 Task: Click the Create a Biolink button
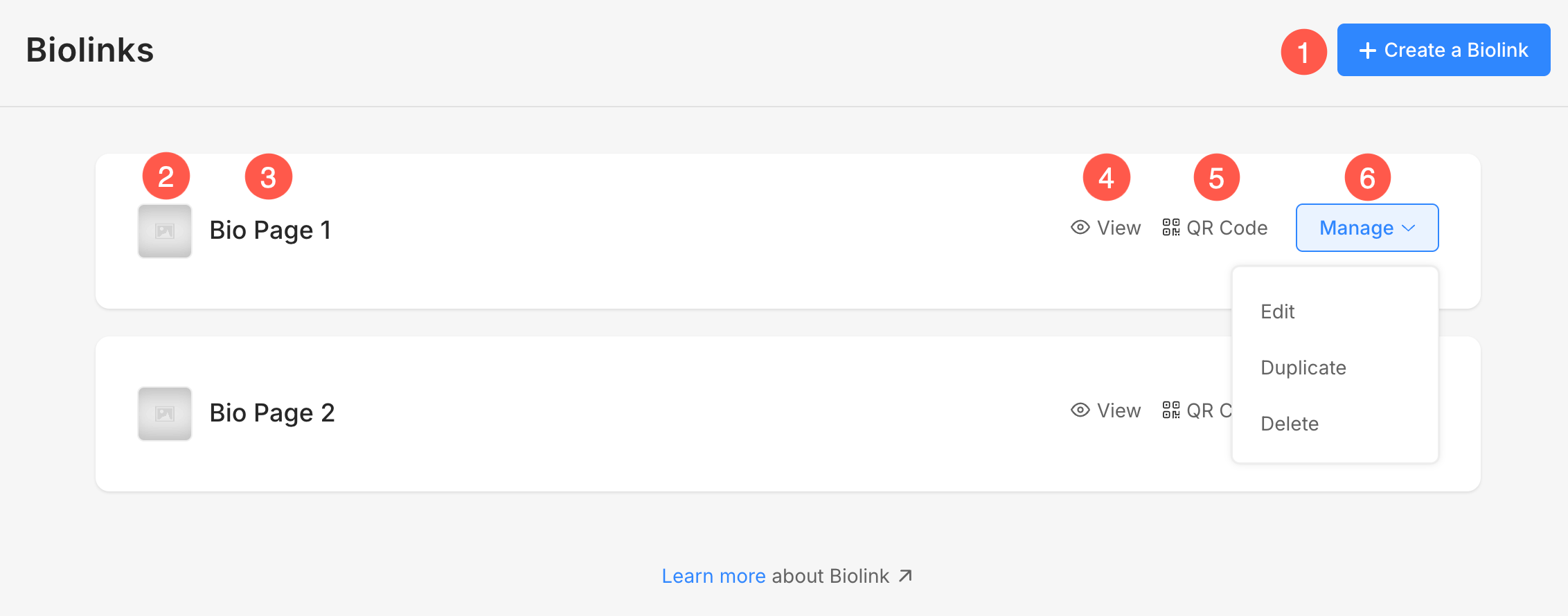[1443, 50]
